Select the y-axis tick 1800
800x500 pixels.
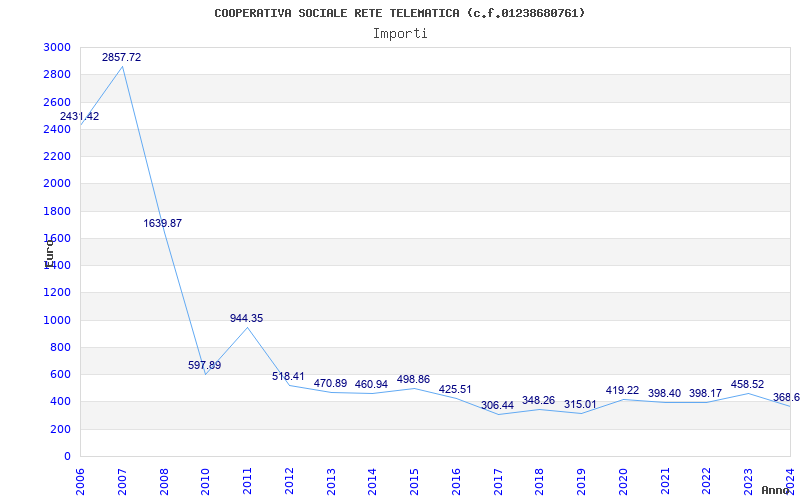(x=57, y=211)
